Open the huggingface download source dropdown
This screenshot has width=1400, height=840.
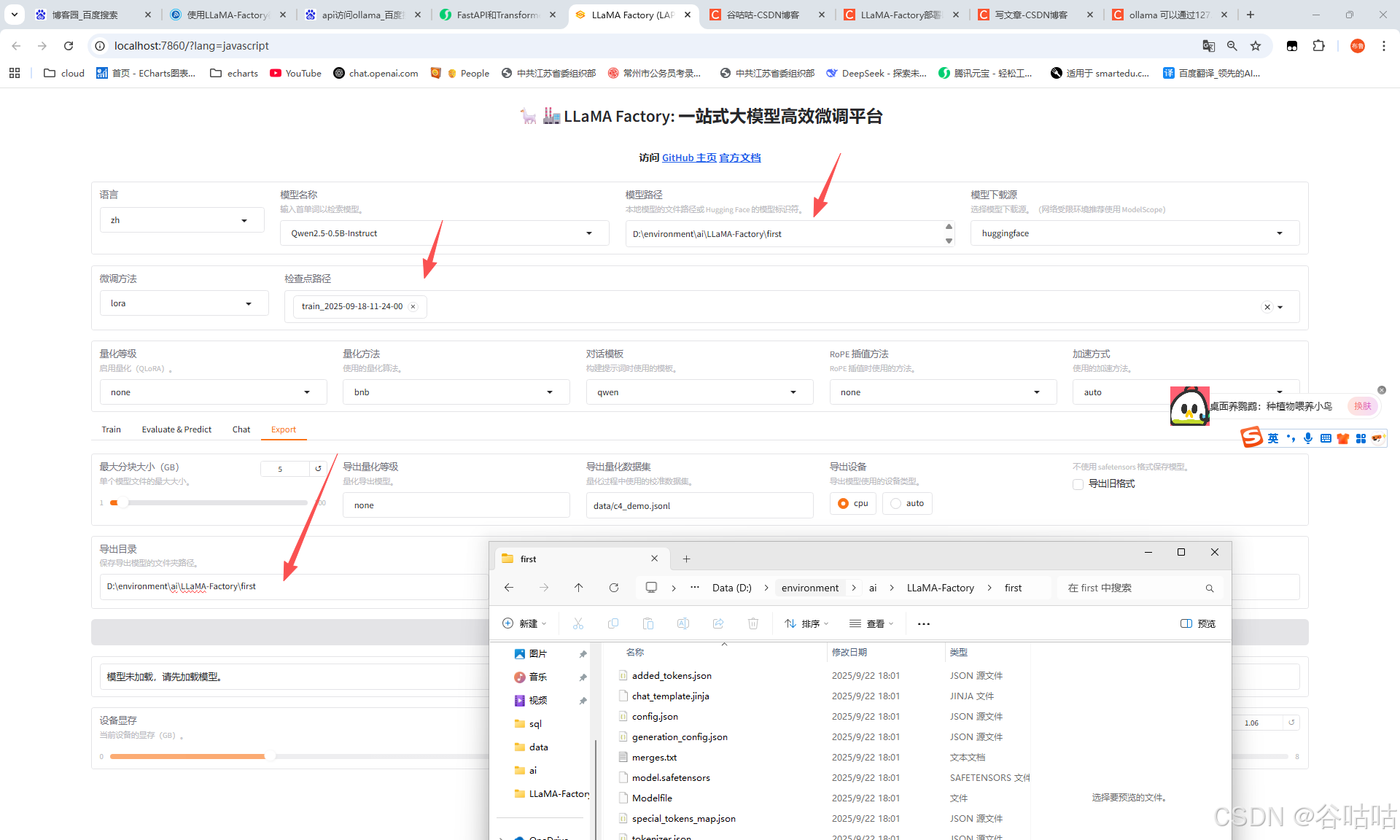coord(1135,233)
